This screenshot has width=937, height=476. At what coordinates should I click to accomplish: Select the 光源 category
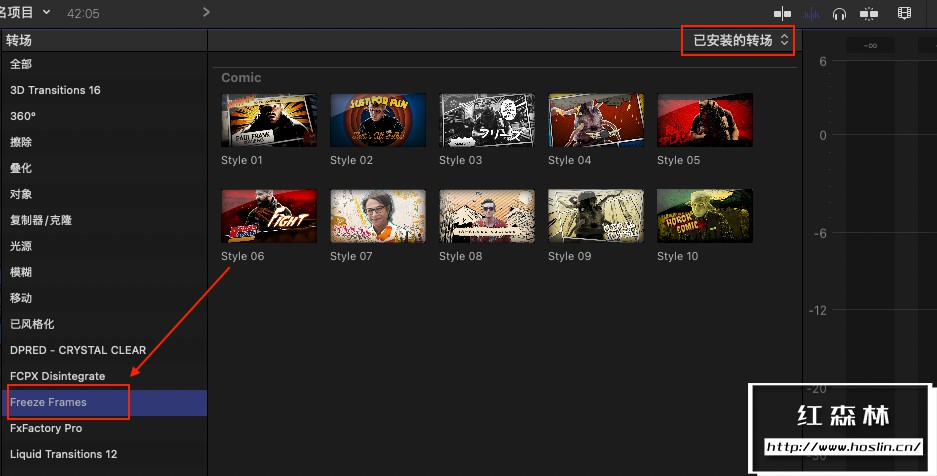tap(104, 246)
